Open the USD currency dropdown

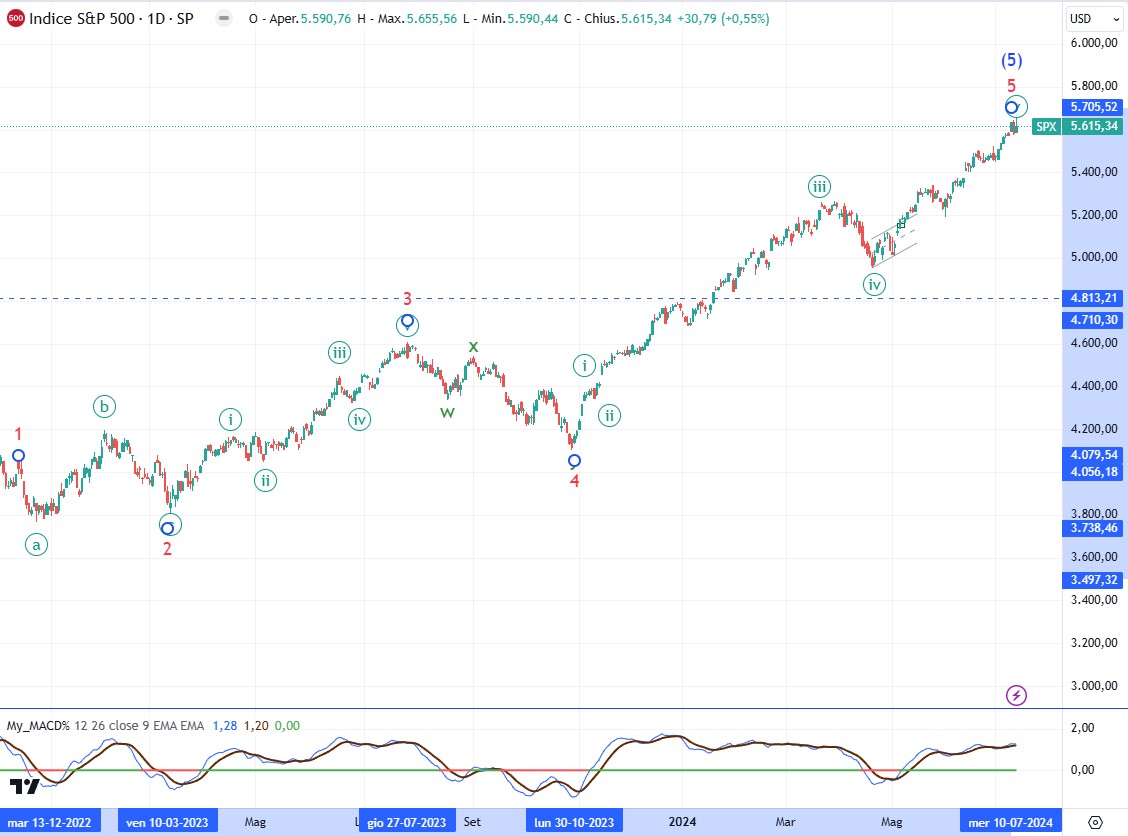pyautogui.click(x=1094, y=19)
